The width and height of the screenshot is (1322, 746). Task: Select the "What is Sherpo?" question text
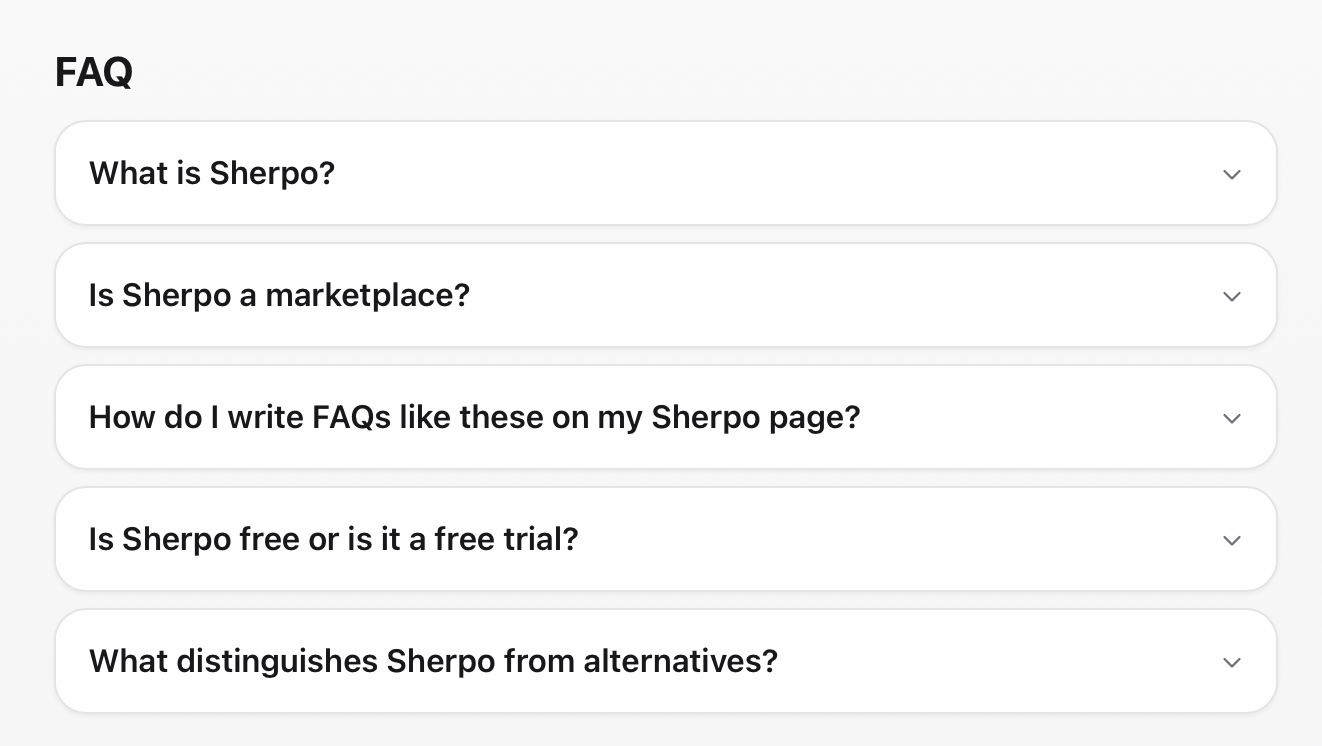212,173
